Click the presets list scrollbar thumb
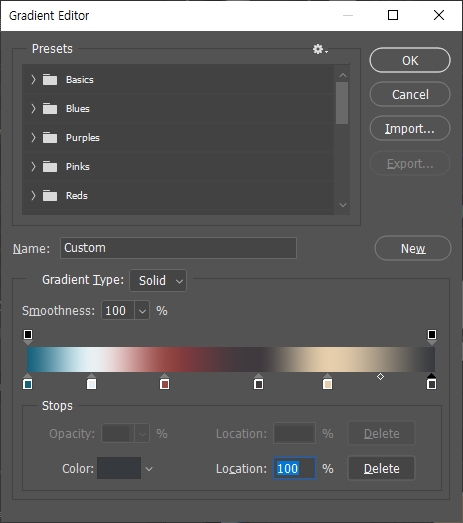 [x=342, y=103]
